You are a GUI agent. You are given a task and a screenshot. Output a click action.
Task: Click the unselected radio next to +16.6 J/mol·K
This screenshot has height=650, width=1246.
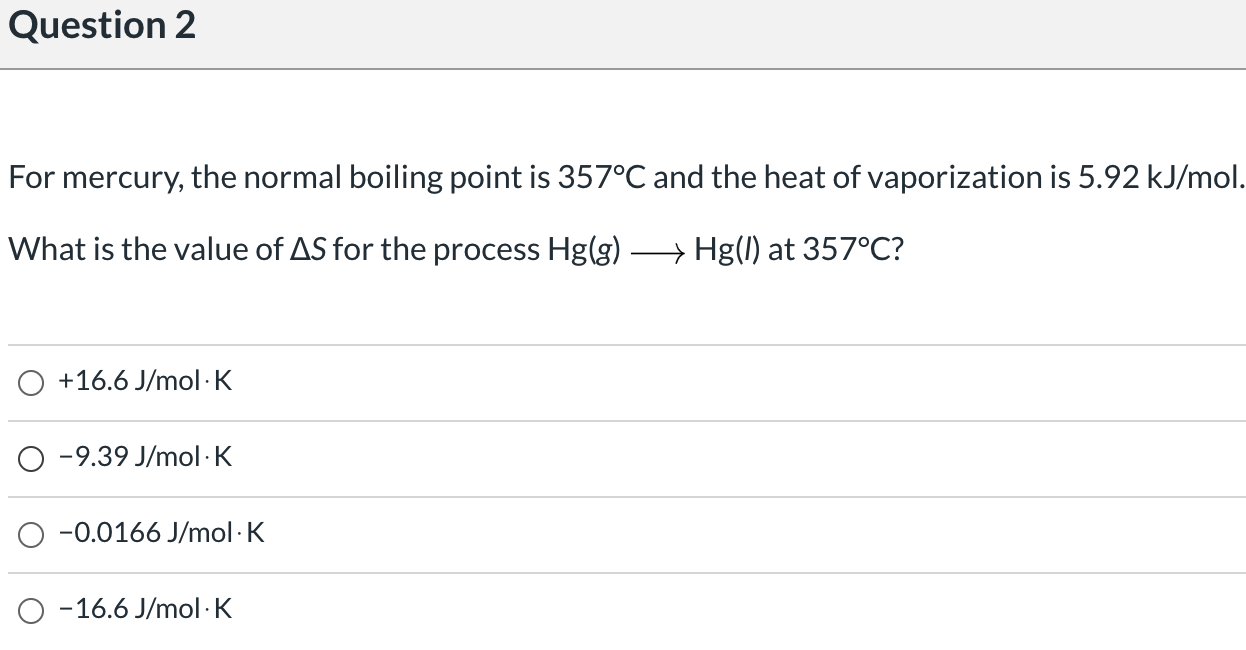coord(31,381)
